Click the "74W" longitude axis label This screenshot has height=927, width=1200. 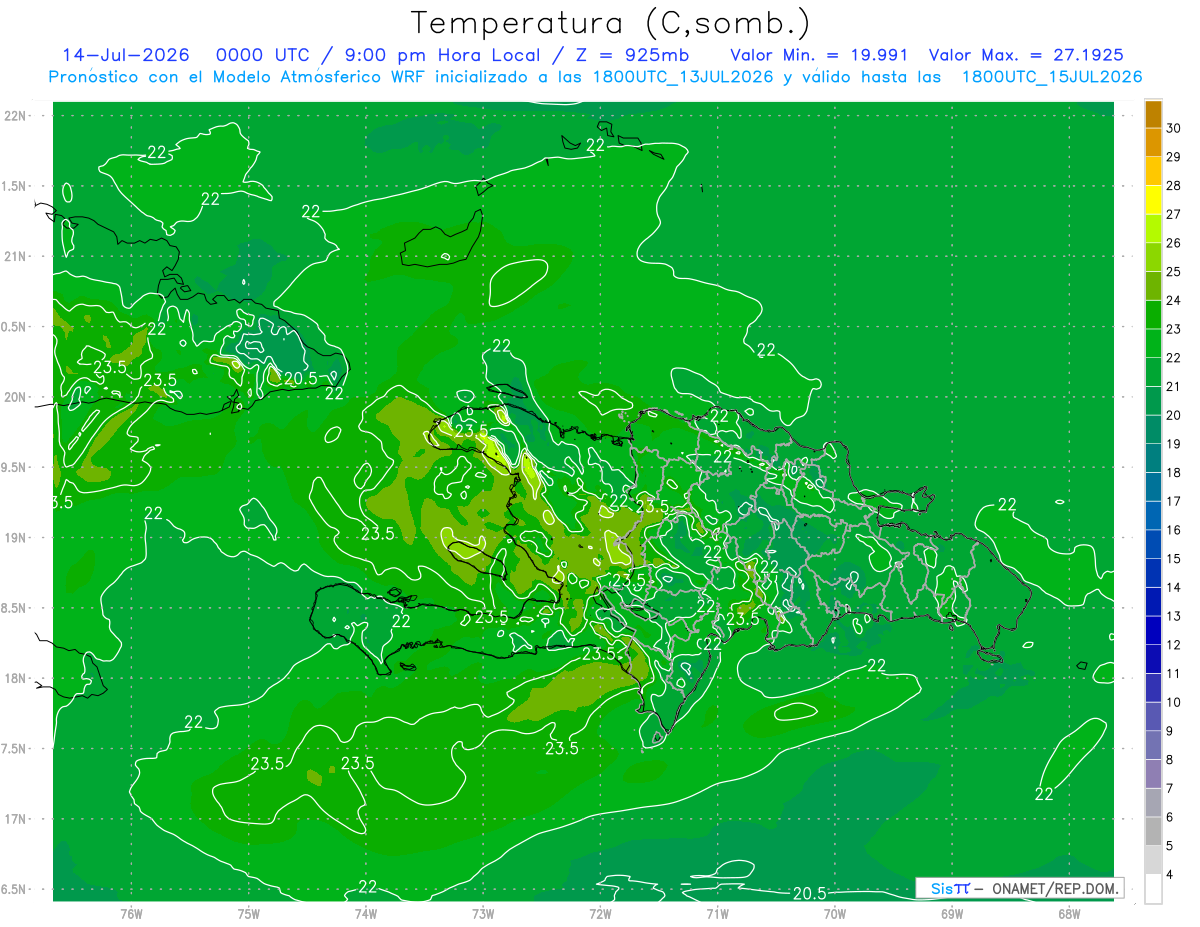[365, 913]
